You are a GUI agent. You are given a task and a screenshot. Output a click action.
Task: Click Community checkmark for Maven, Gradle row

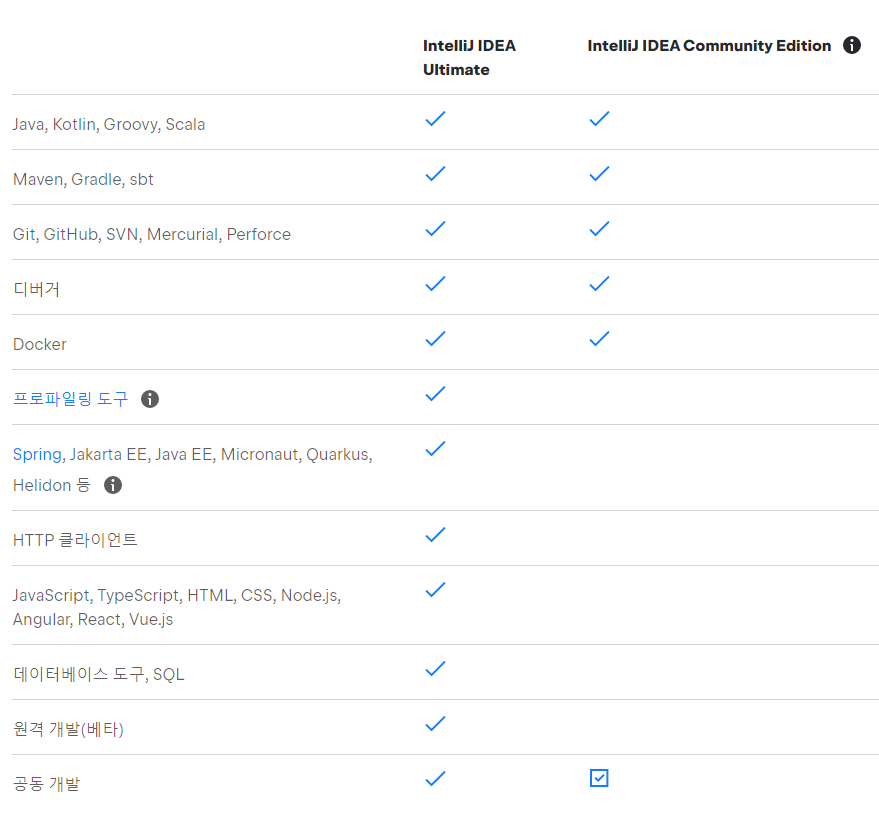tap(599, 174)
